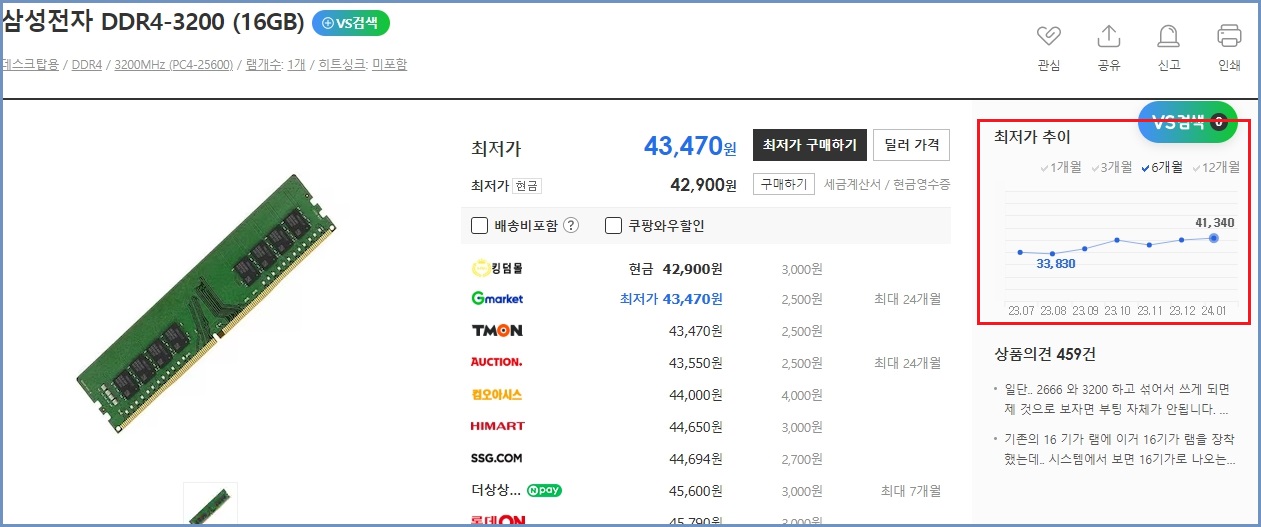Click the 최대 7개월 installment text
Viewport: 1261px width, 527px height.
coord(910,491)
